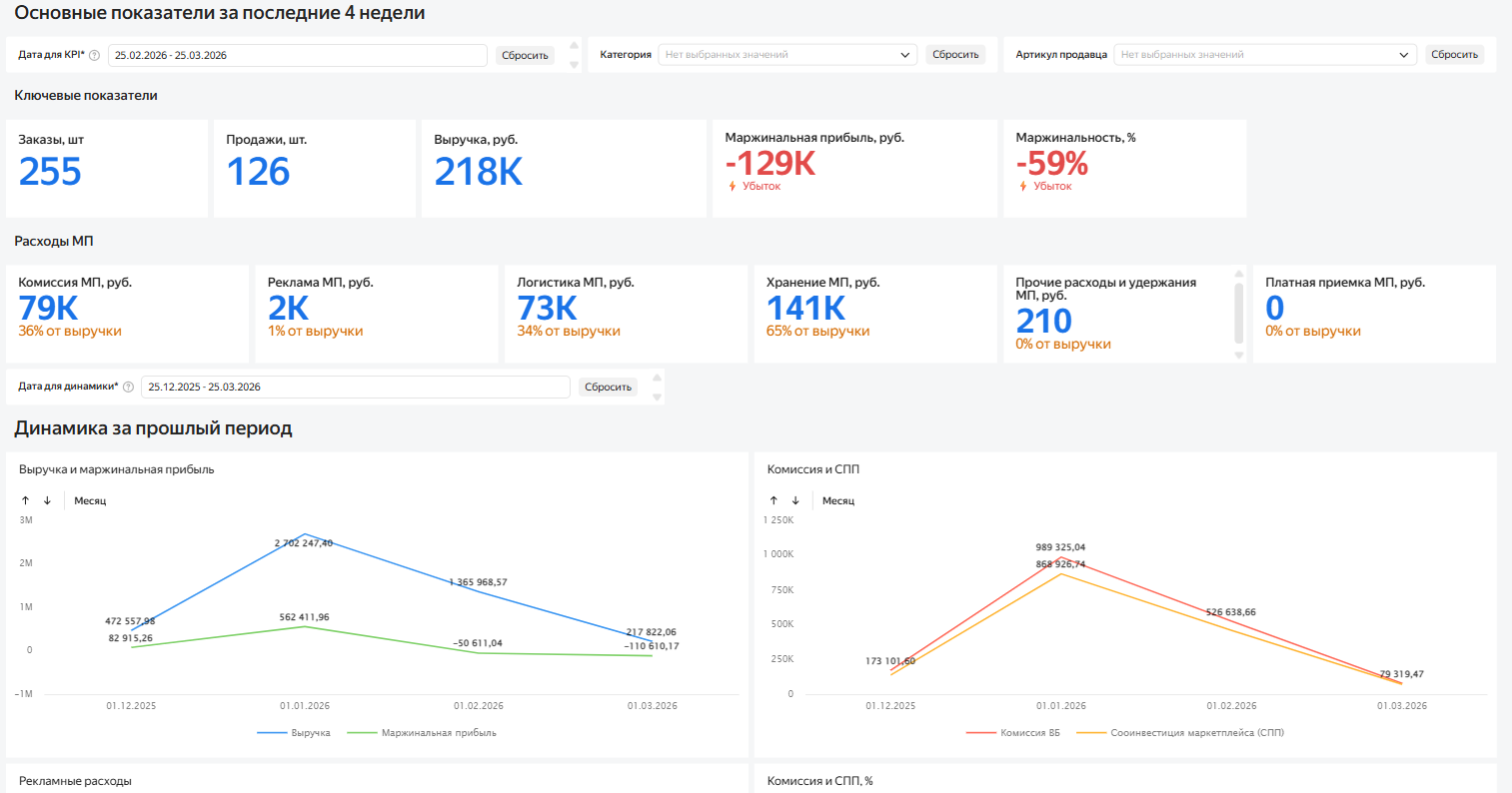
Task: Click scroll-down arrow of Дата для динамики widget
Action: [657, 396]
